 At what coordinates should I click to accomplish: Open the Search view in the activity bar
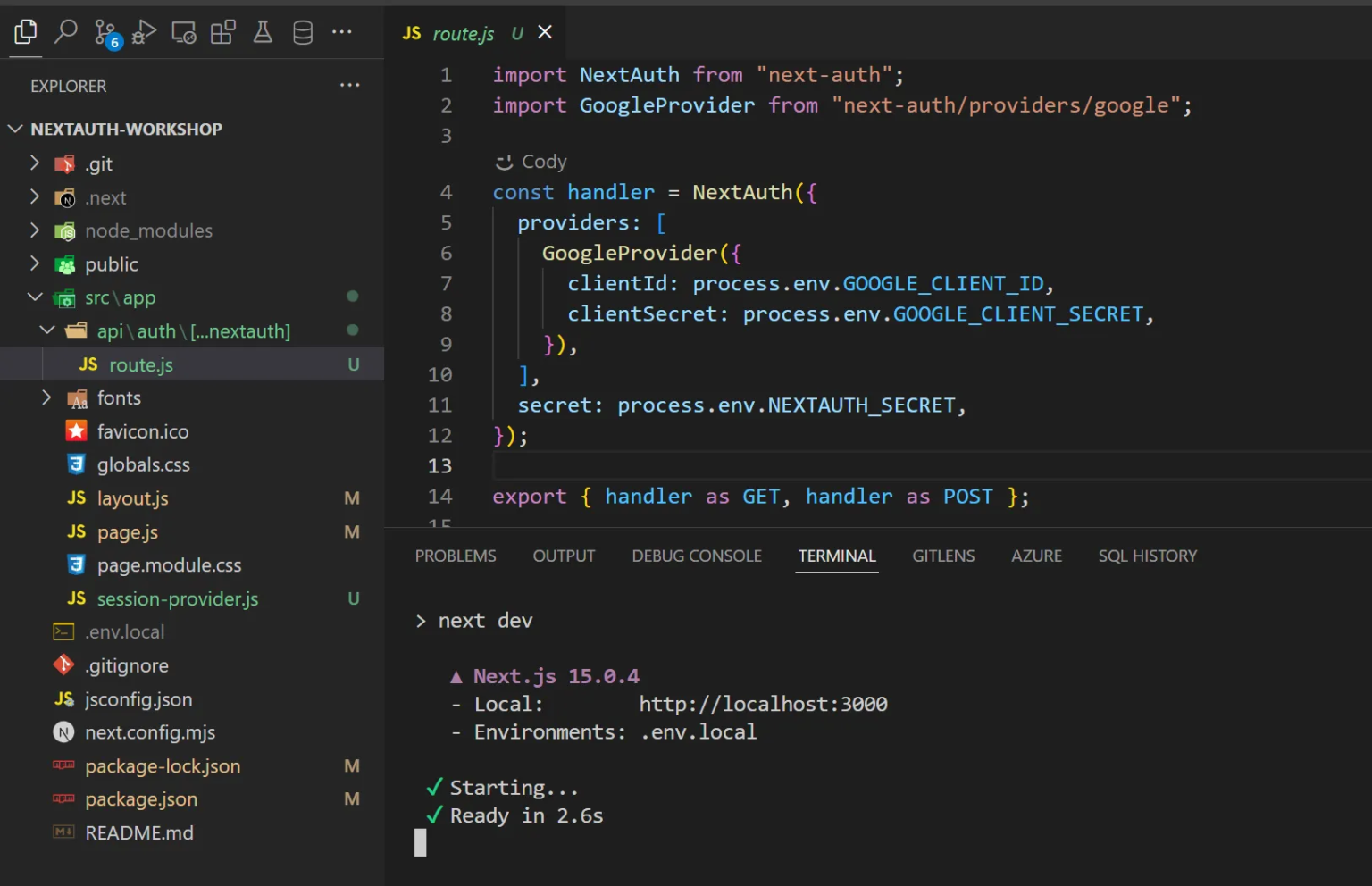coord(65,31)
